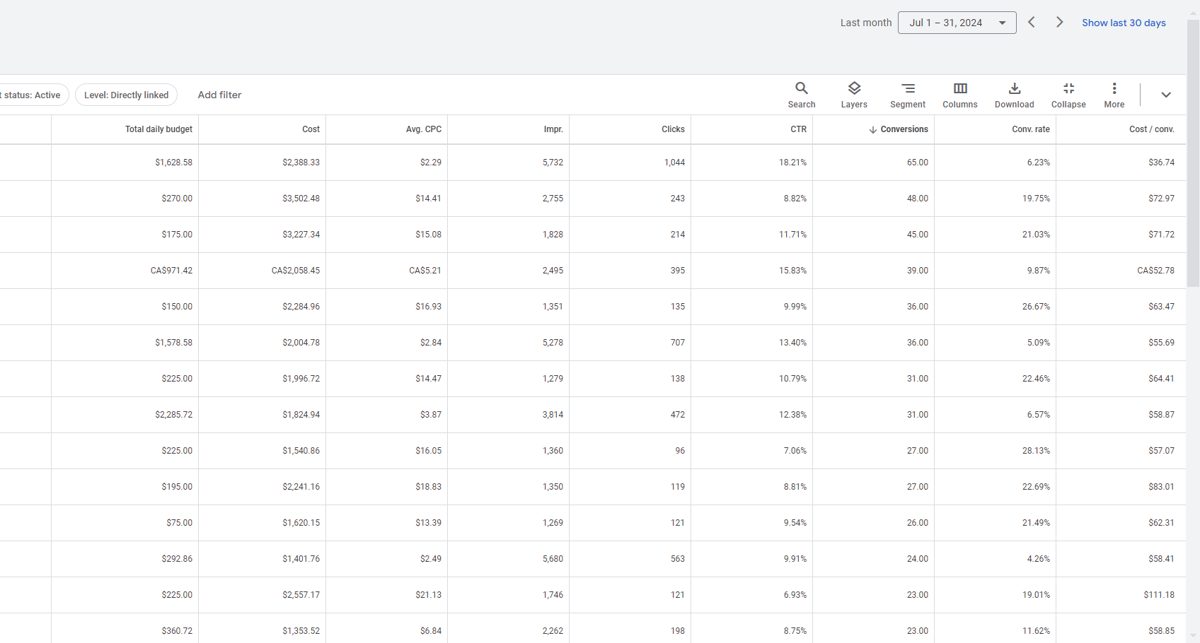Open the Jul 1 – 31, 2024 date picker
The height and width of the screenshot is (643, 1200).
957,23
